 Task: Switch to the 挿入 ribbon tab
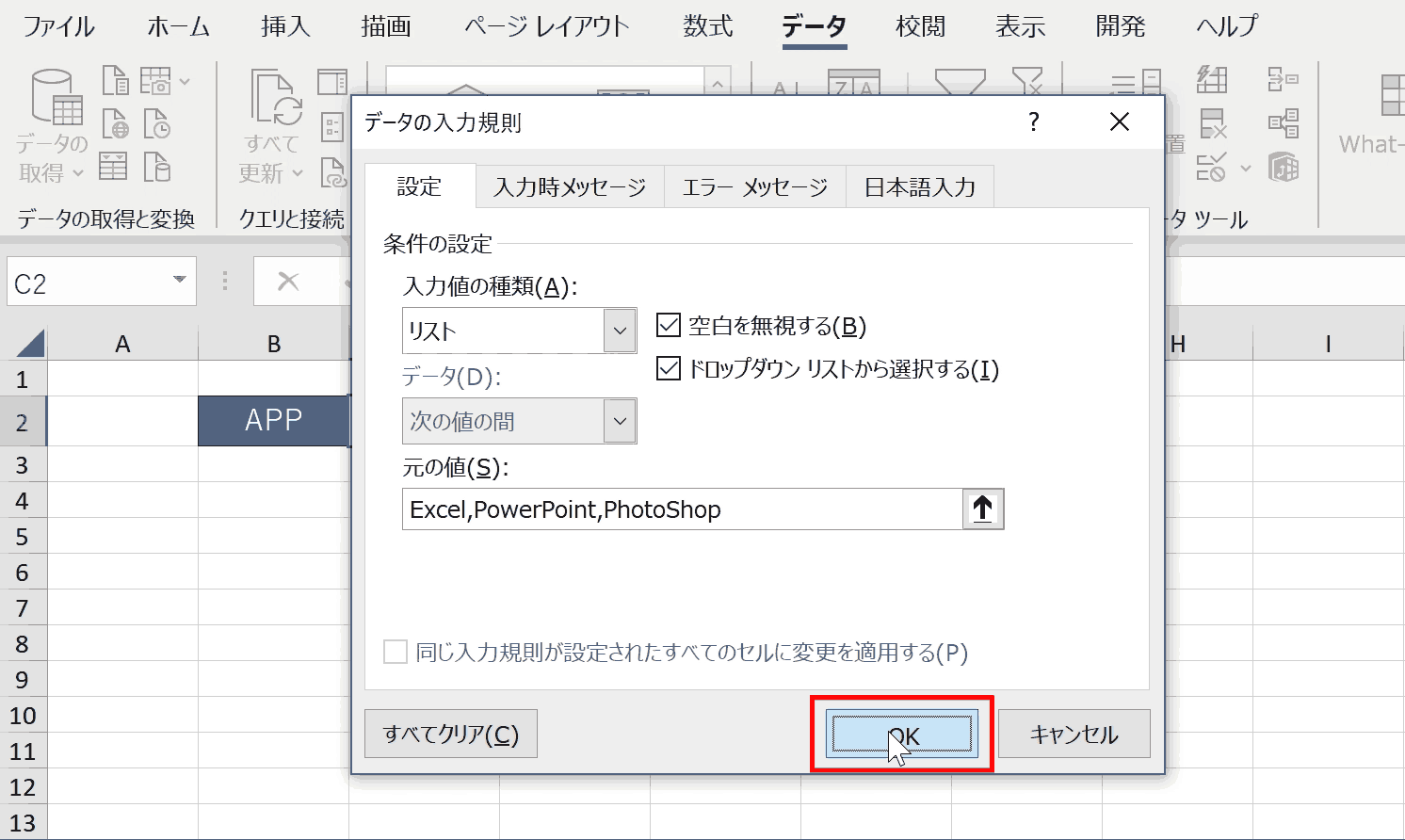(285, 26)
